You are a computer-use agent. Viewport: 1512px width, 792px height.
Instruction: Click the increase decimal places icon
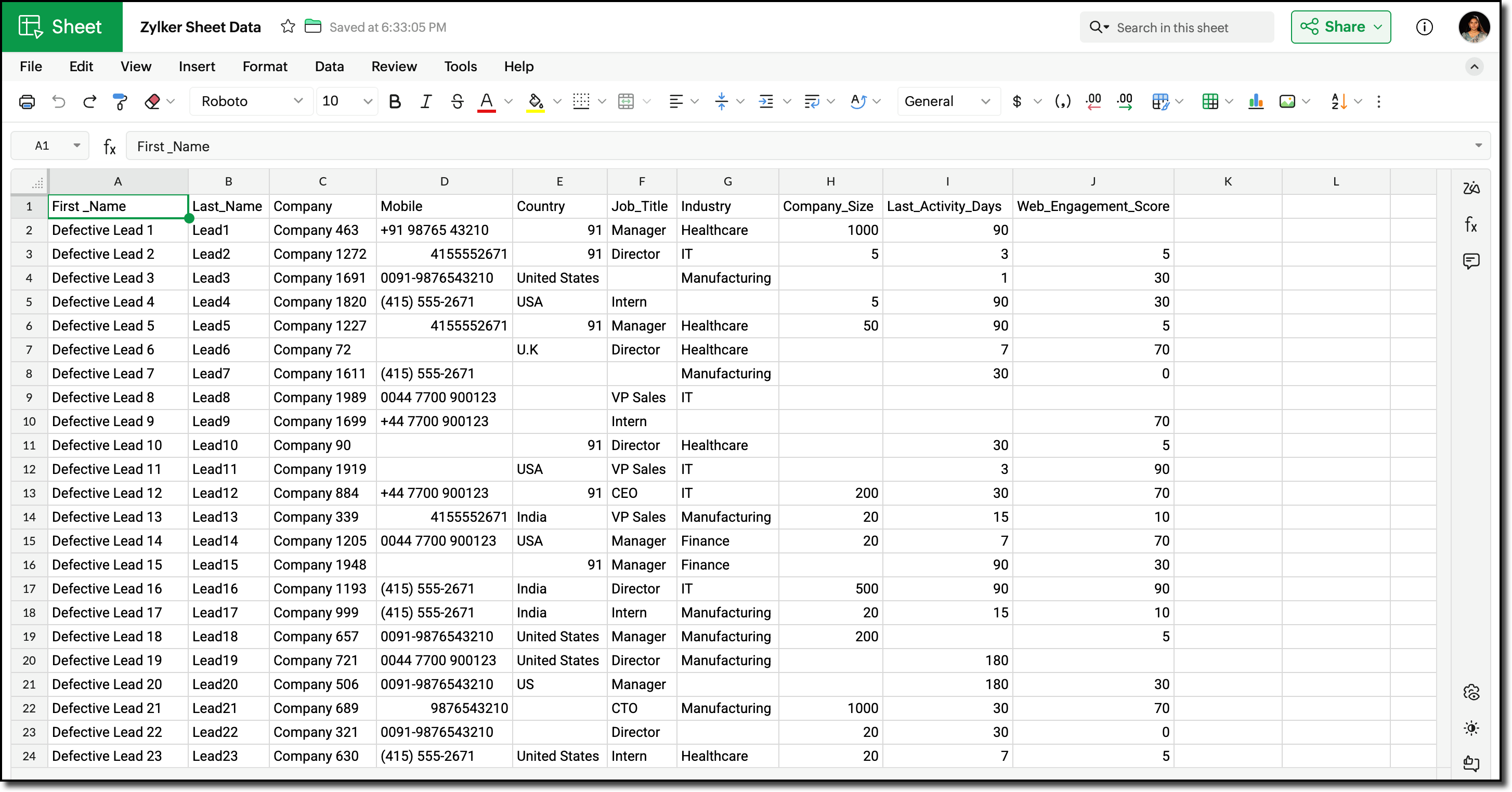[x=1125, y=101]
